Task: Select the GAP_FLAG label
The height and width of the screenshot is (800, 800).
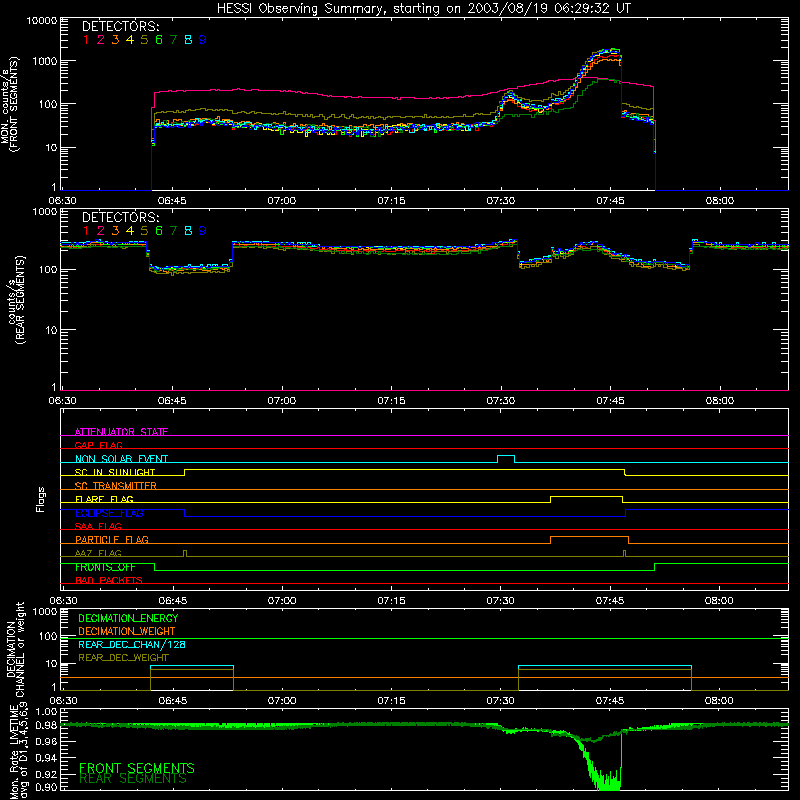Action: pyautogui.click(x=98, y=445)
